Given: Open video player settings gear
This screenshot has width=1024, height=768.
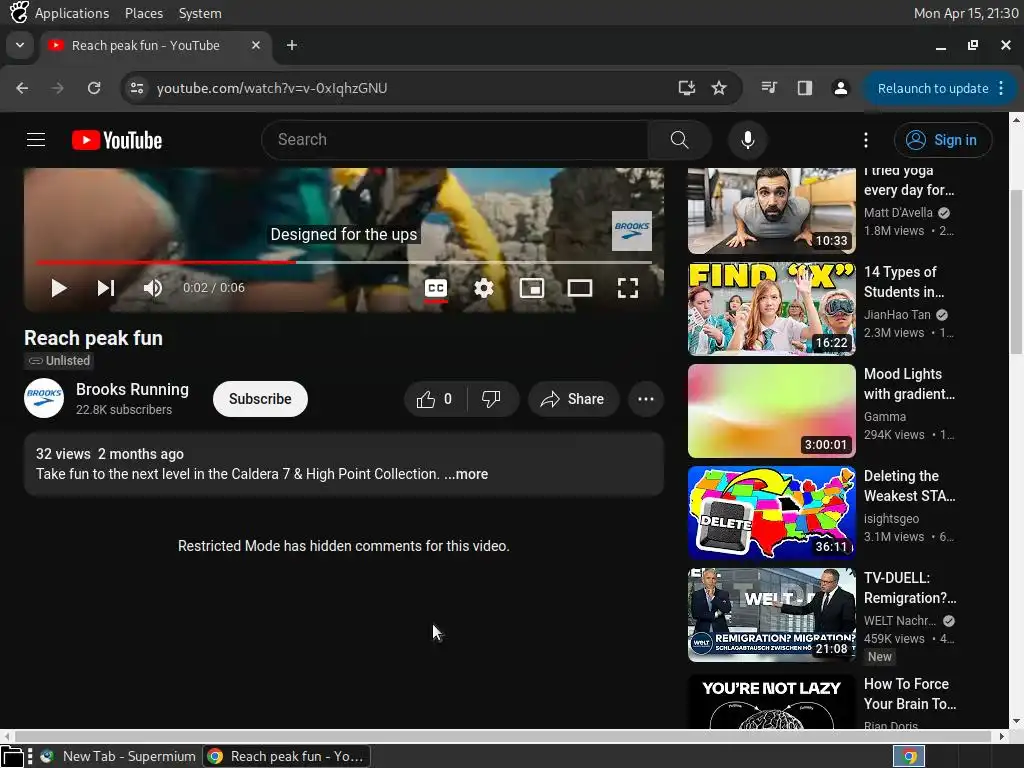Looking at the screenshot, I should pos(484,288).
